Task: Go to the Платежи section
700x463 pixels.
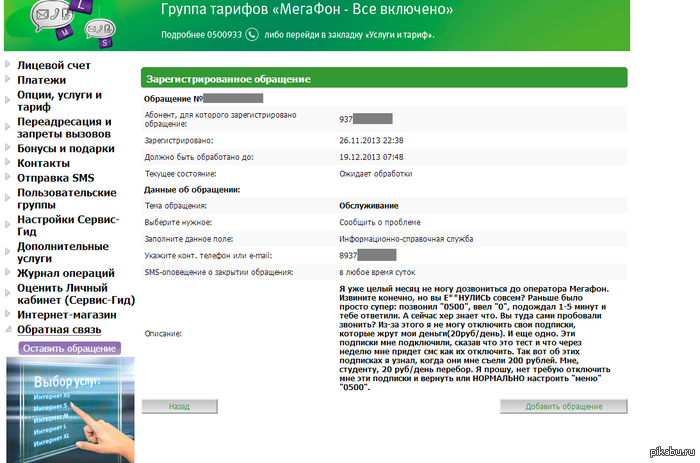Action: point(42,80)
